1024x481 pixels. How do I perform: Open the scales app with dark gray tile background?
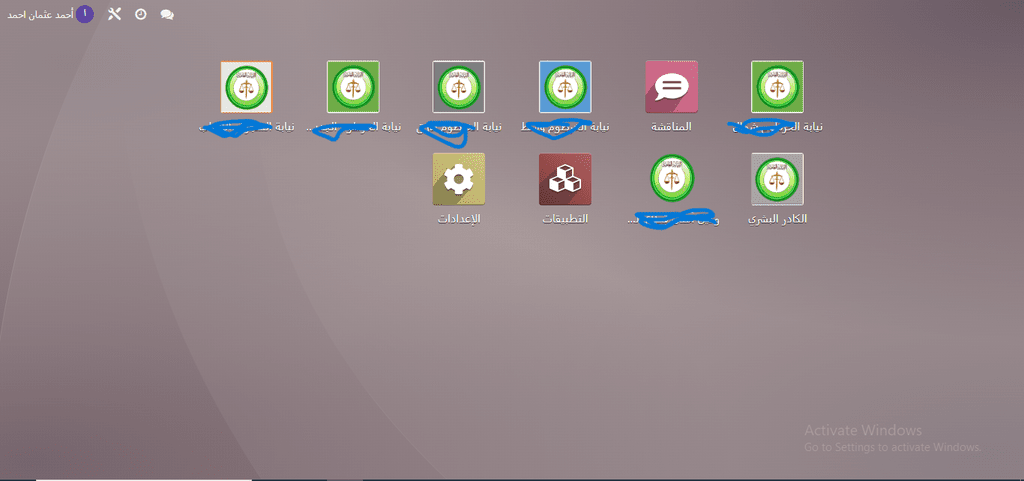point(458,87)
